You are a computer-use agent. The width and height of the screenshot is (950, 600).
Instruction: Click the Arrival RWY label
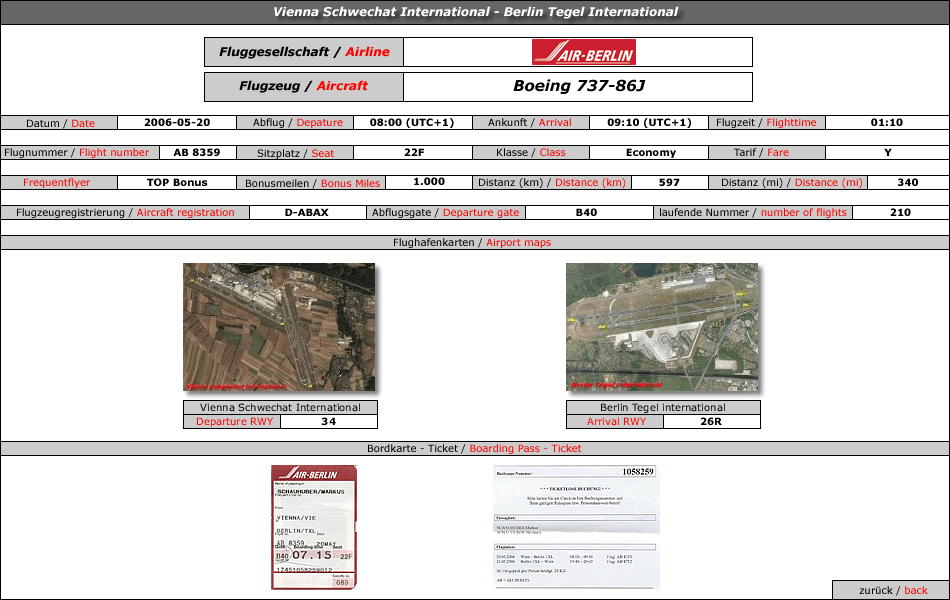[x=615, y=421]
